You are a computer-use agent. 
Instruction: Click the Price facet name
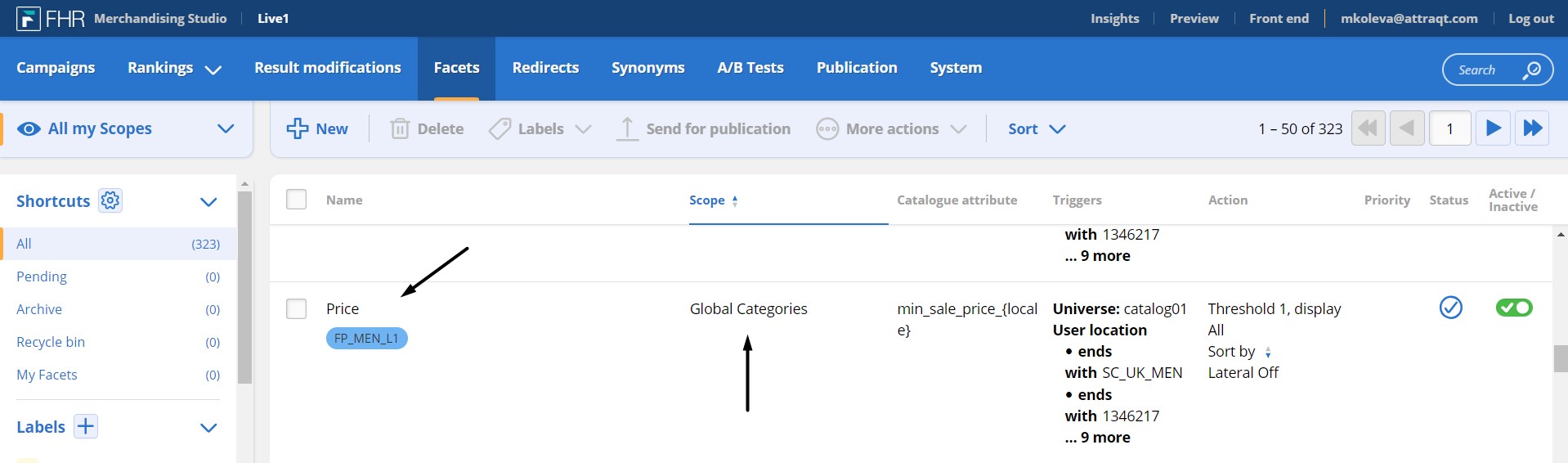343,308
